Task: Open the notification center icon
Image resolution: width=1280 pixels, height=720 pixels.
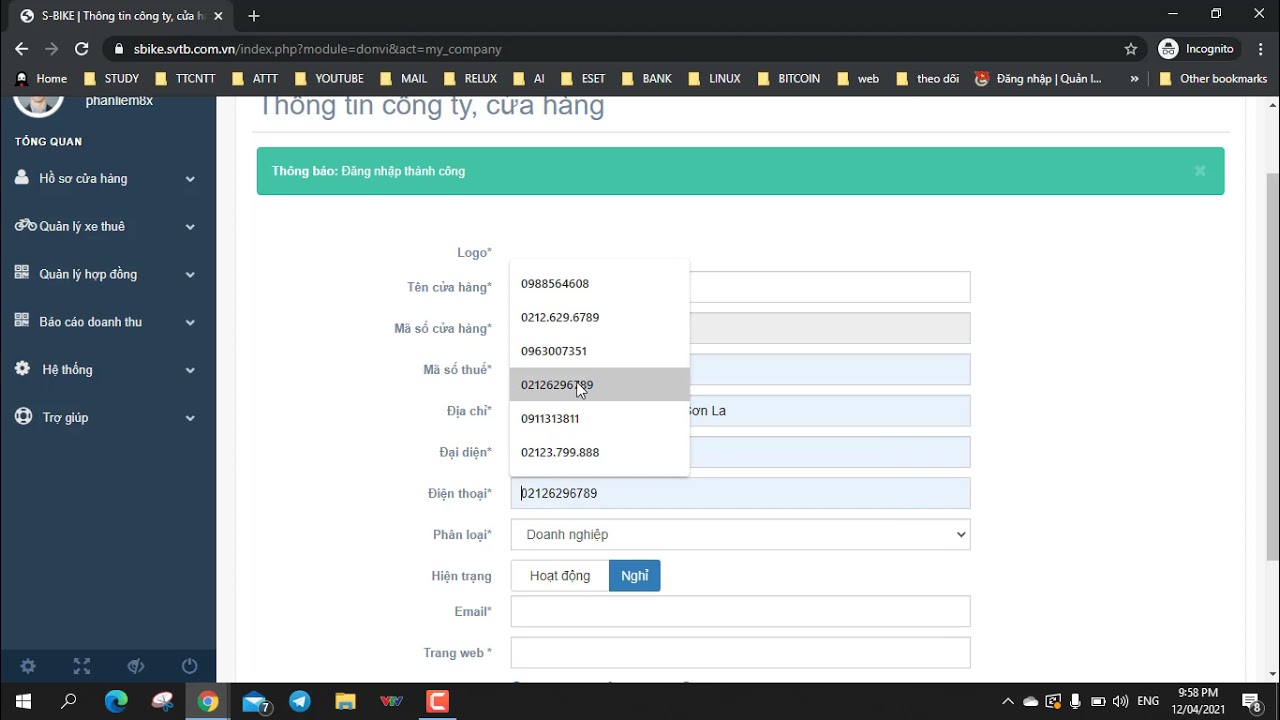Action: click(1251, 702)
